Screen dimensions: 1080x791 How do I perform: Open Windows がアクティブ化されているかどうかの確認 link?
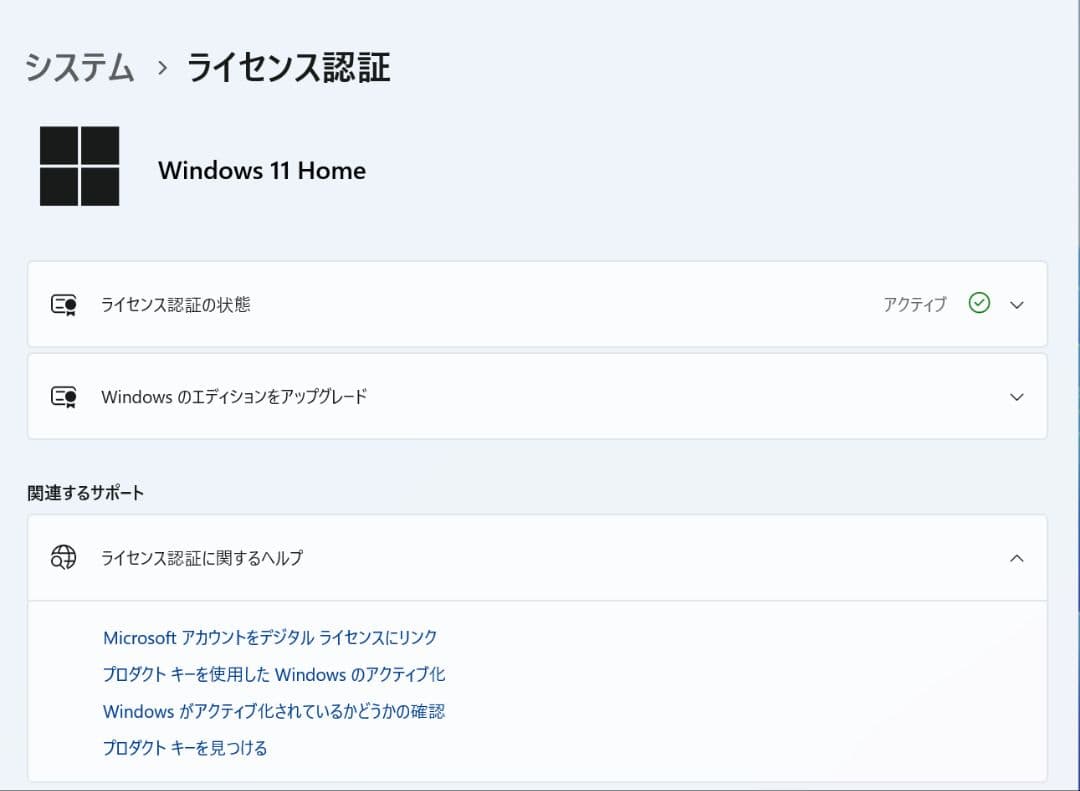point(273,711)
